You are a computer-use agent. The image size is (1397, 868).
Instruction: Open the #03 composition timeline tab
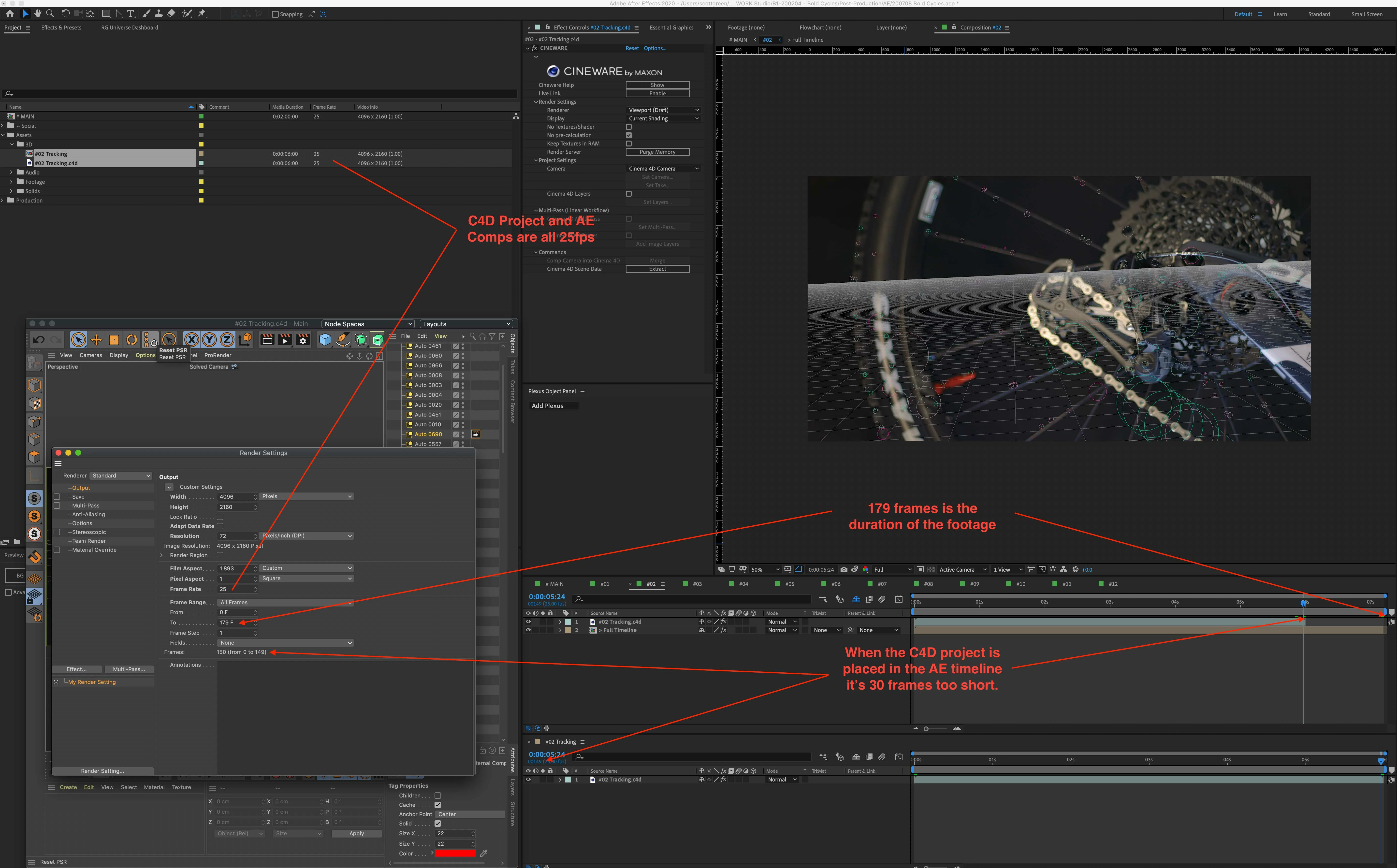[x=697, y=584]
